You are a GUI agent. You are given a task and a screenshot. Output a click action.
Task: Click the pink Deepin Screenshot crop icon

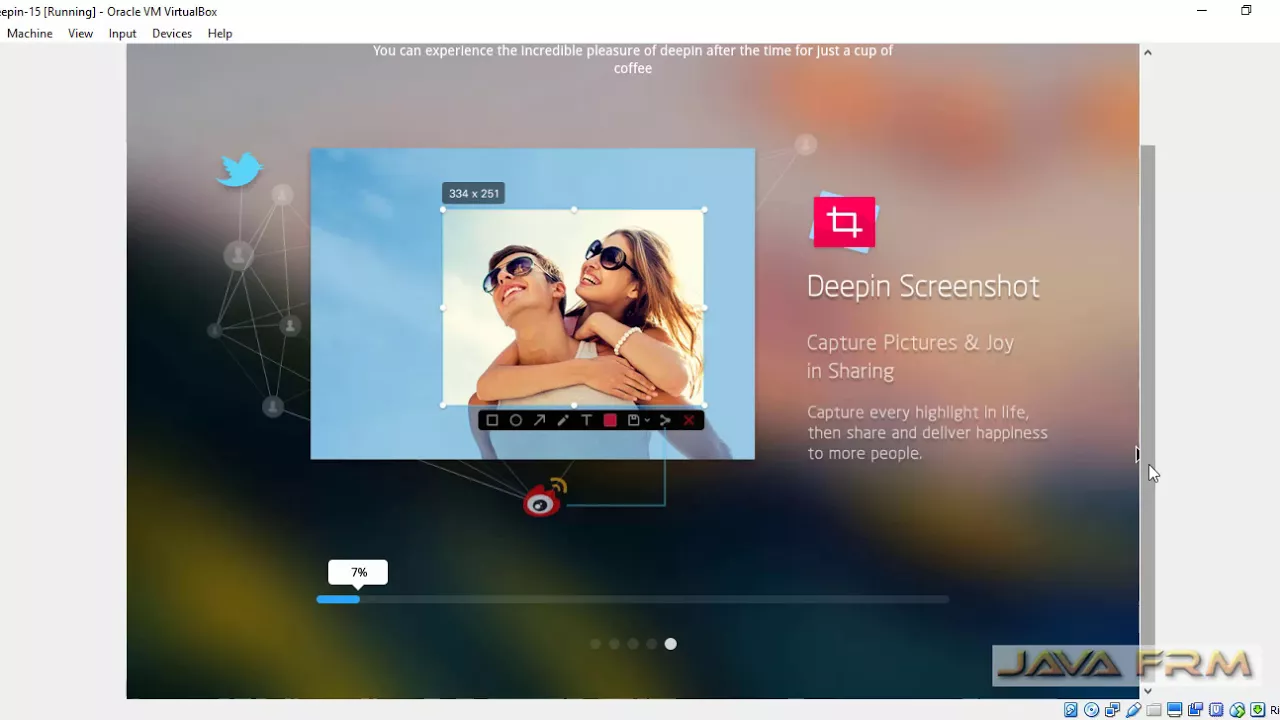(x=844, y=221)
